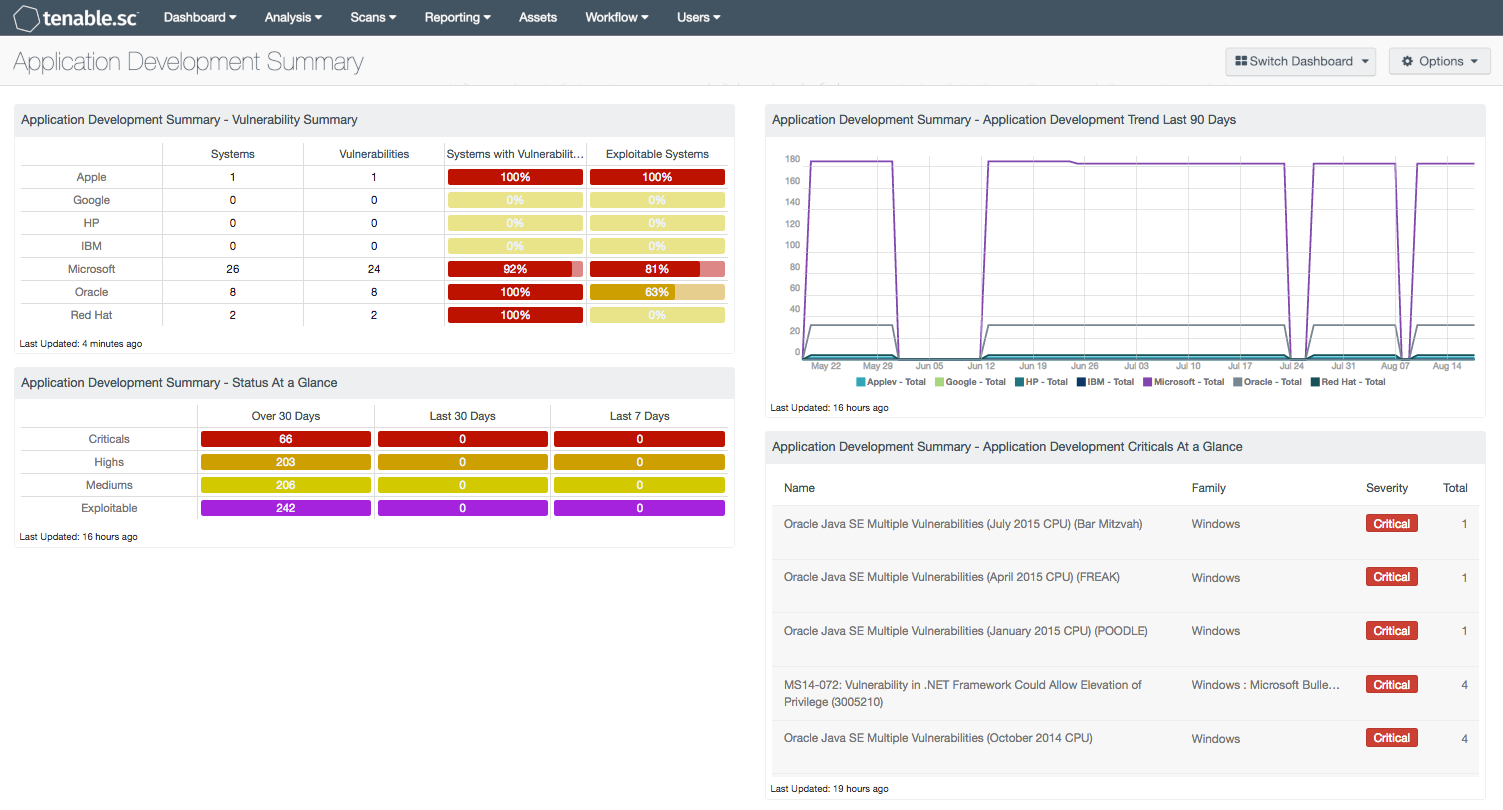
Task: Click the Name column header
Action: pos(799,488)
